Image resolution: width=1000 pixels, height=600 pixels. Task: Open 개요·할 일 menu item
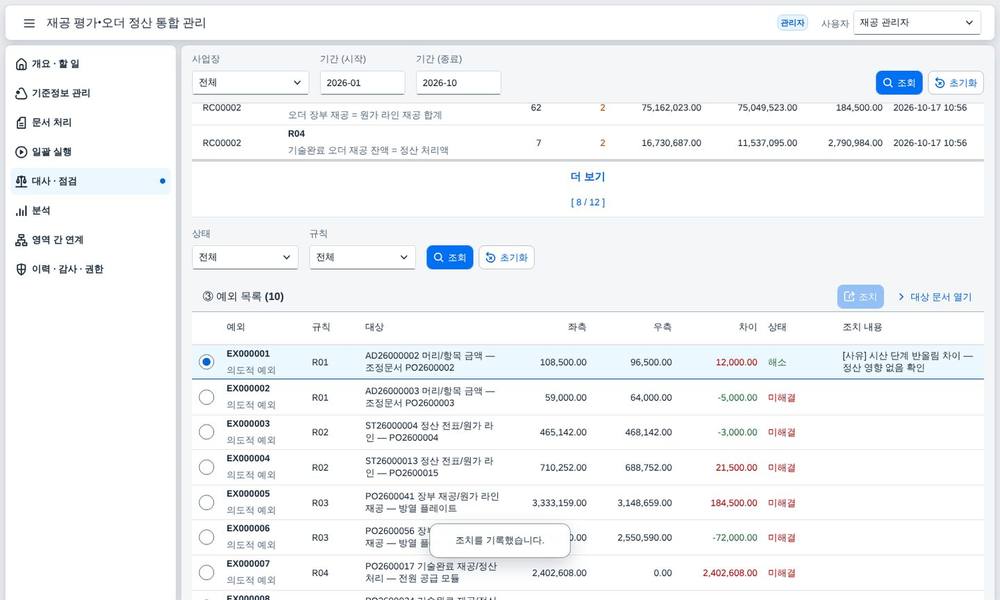coord(91,64)
